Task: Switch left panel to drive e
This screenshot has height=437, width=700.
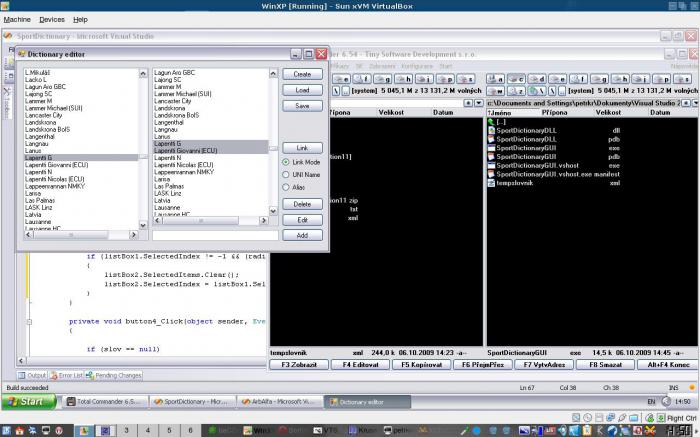Action: [342, 79]
